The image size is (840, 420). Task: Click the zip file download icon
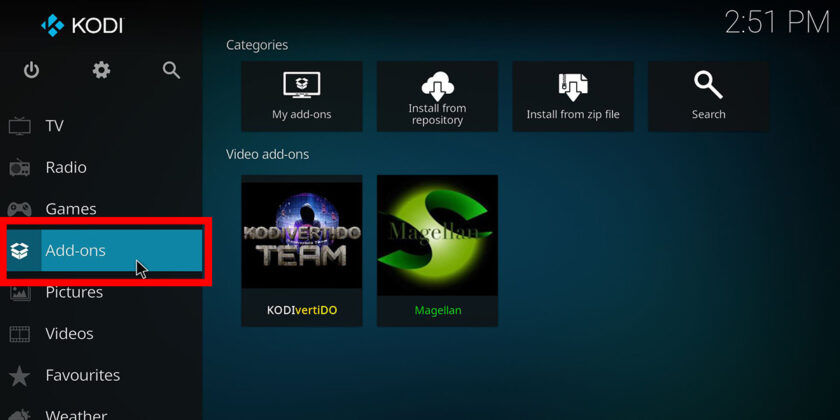point(573,87)
